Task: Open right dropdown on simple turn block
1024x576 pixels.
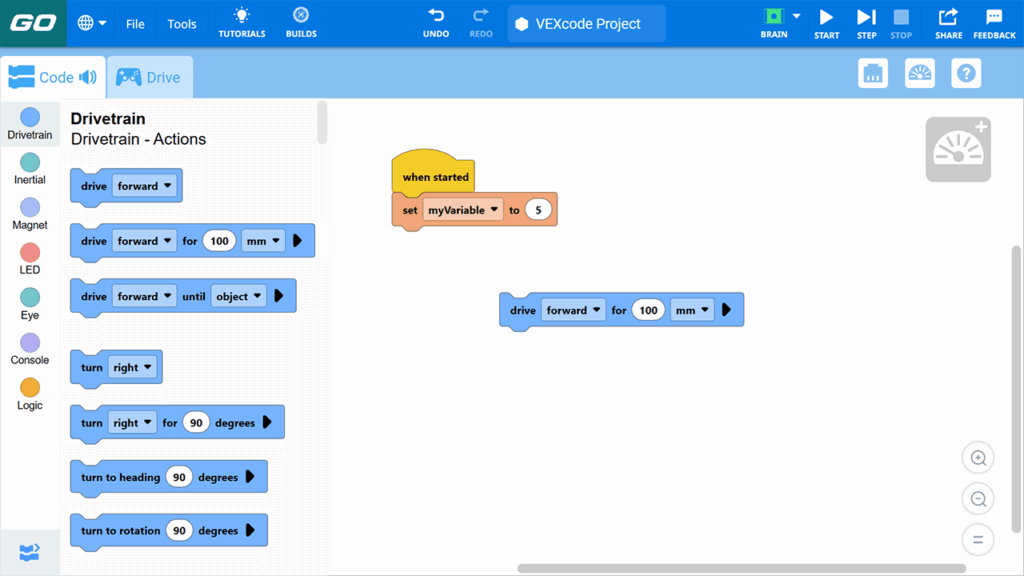Action: point(132,368)
